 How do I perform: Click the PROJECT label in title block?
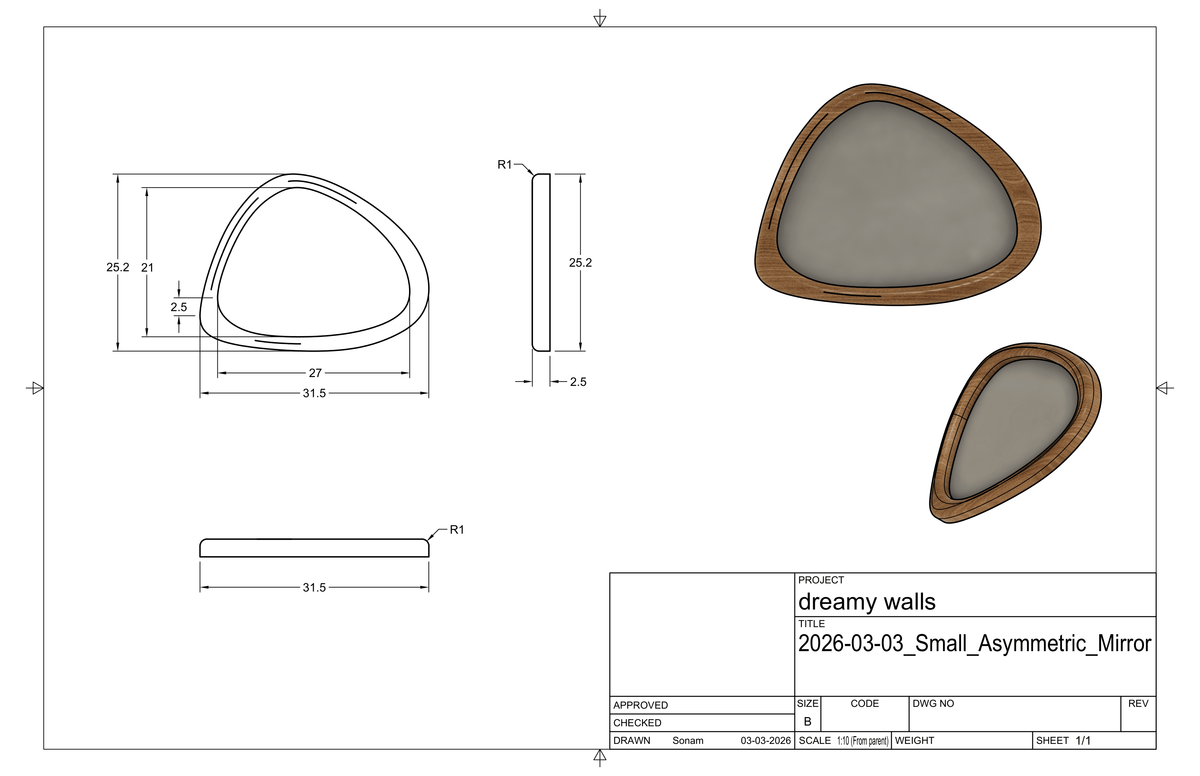821,580
